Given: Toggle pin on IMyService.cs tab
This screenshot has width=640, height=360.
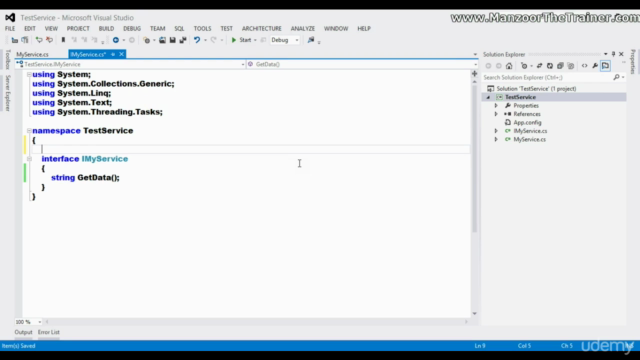Looking at the screenshot, I should click(x=113, y=54).
